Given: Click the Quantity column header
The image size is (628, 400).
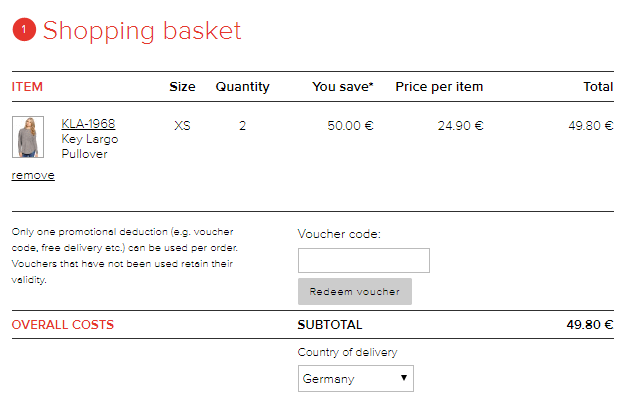Looking at the screenshot, I should pos(242,87).
